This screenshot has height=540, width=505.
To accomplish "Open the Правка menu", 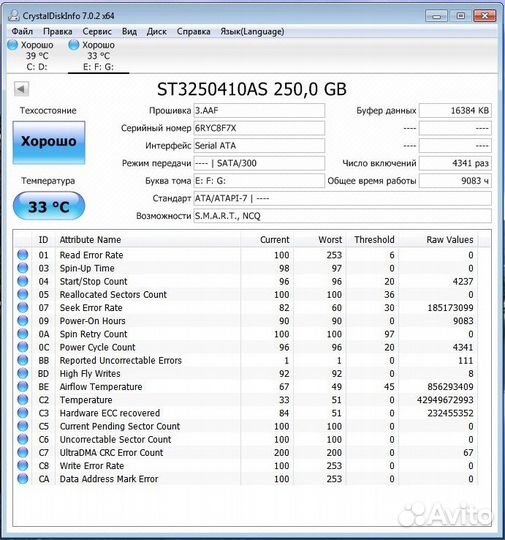I will tap(58, 32).
